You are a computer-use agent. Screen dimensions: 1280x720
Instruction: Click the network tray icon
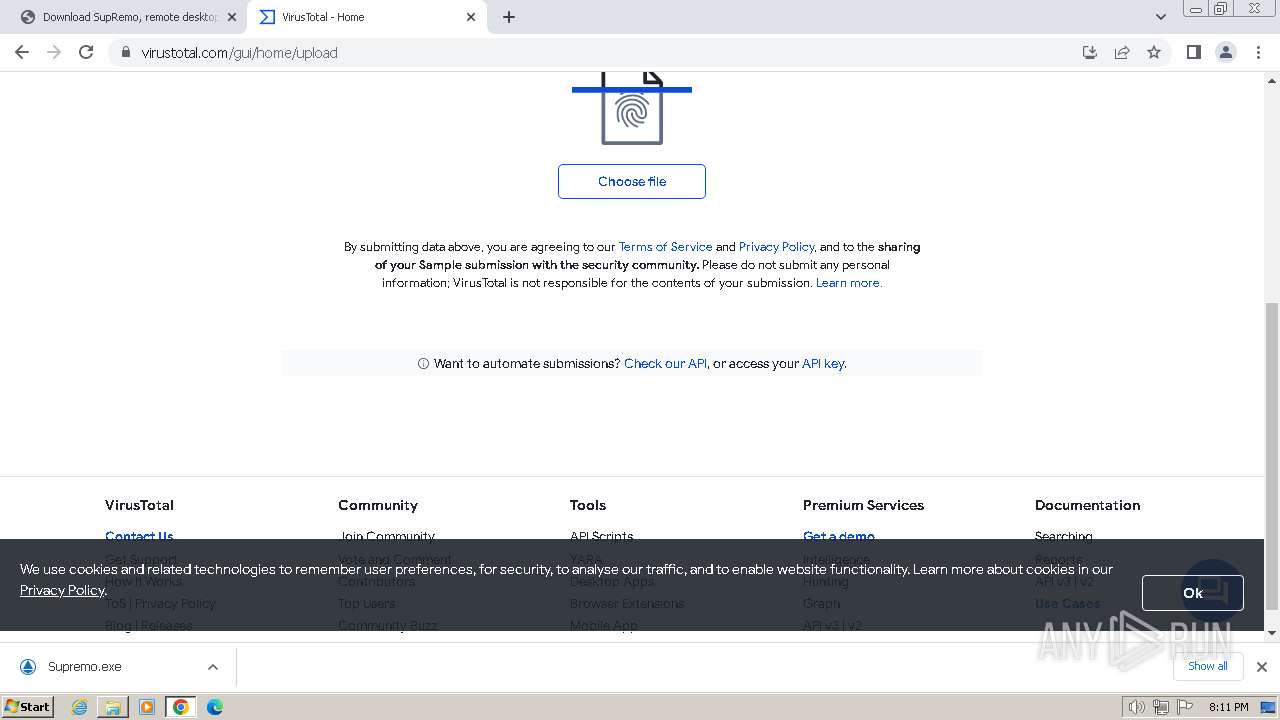pos(1161,707)
